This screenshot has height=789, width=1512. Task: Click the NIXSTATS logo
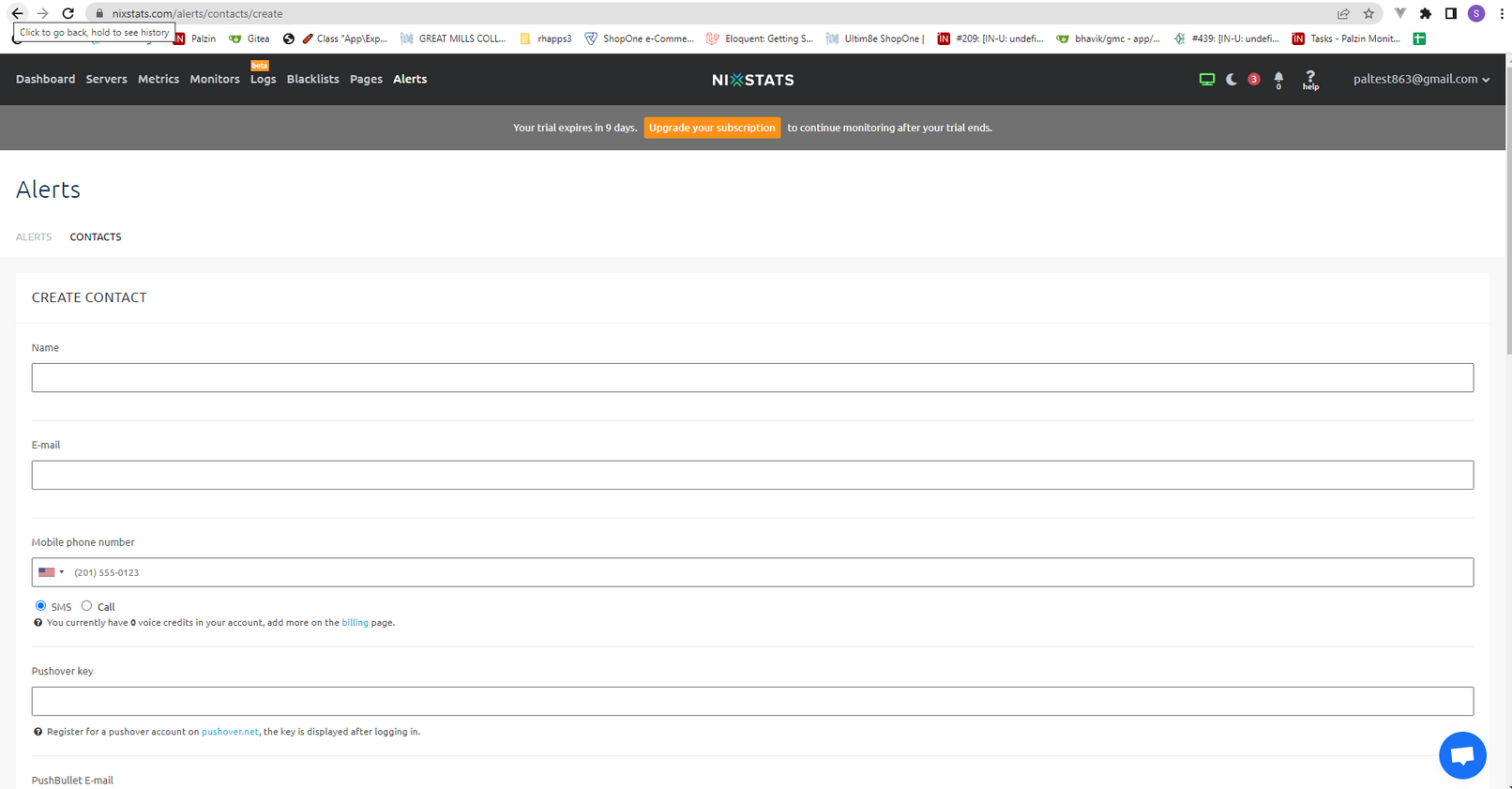coord(752,80)
